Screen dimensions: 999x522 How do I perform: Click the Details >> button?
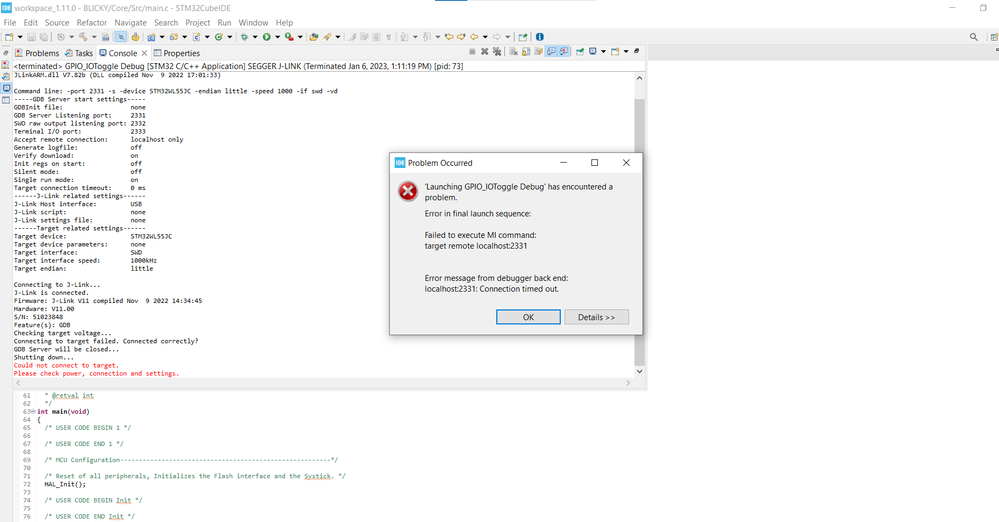click(596, 317)
